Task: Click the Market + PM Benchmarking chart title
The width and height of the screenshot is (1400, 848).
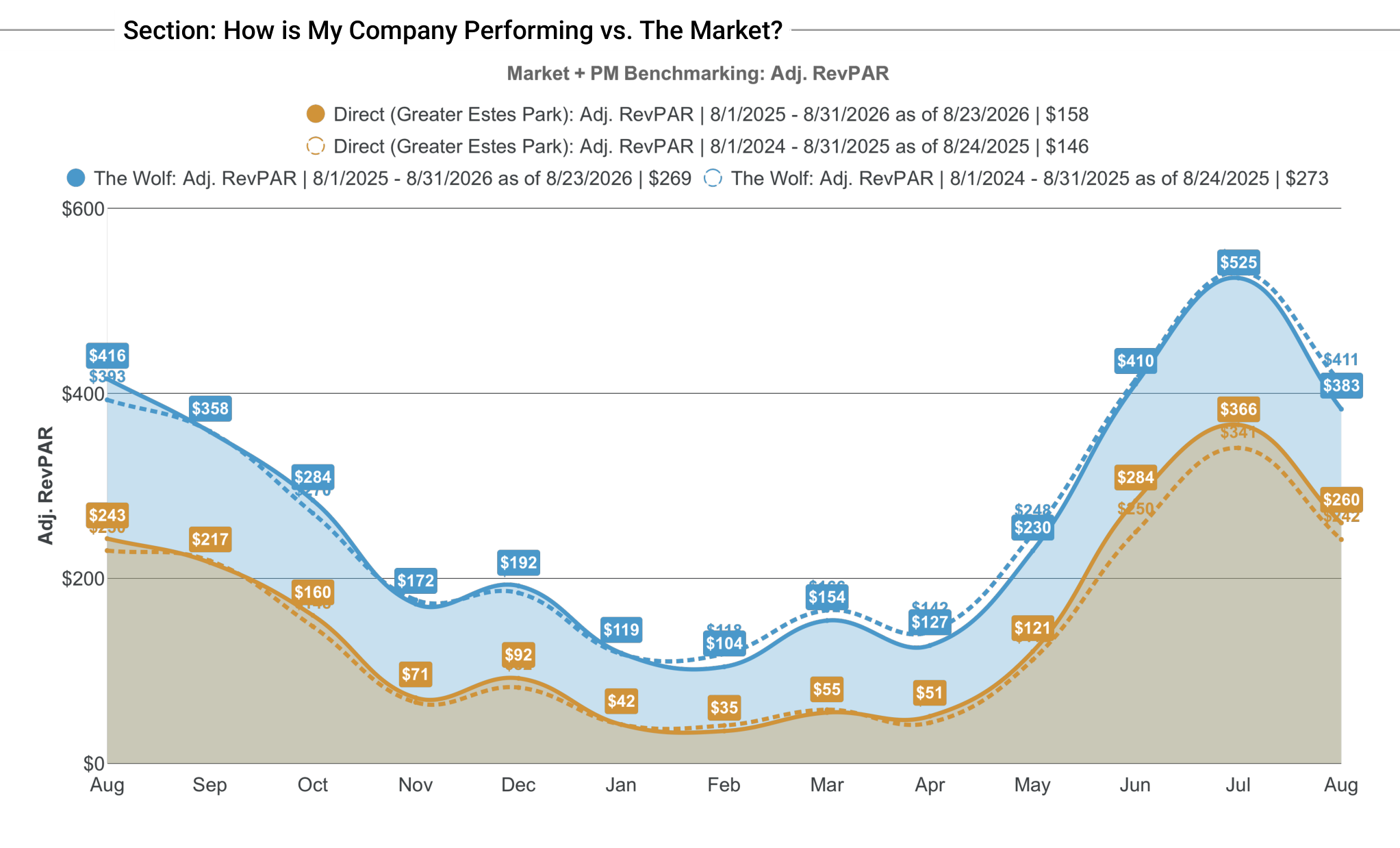Action: (x=698, y=73)
